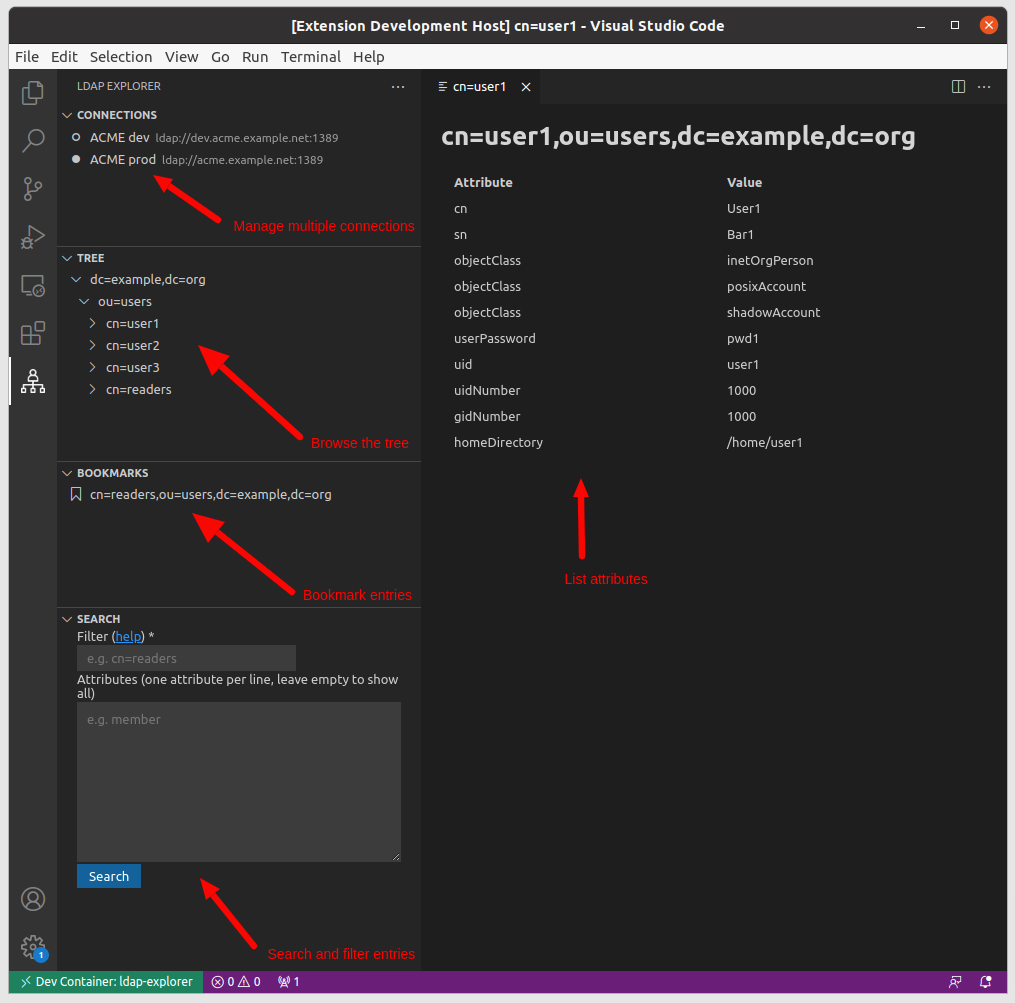
Task: Click the bookmark icon for cn=readers entry
Action: click(x=76, y=495)
